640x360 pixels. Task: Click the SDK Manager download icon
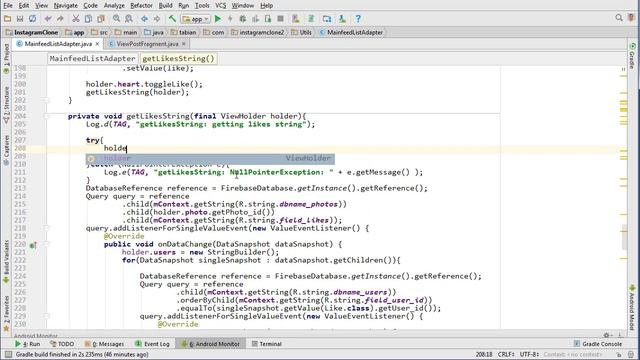pyautogui.click(x=342, y=19)
